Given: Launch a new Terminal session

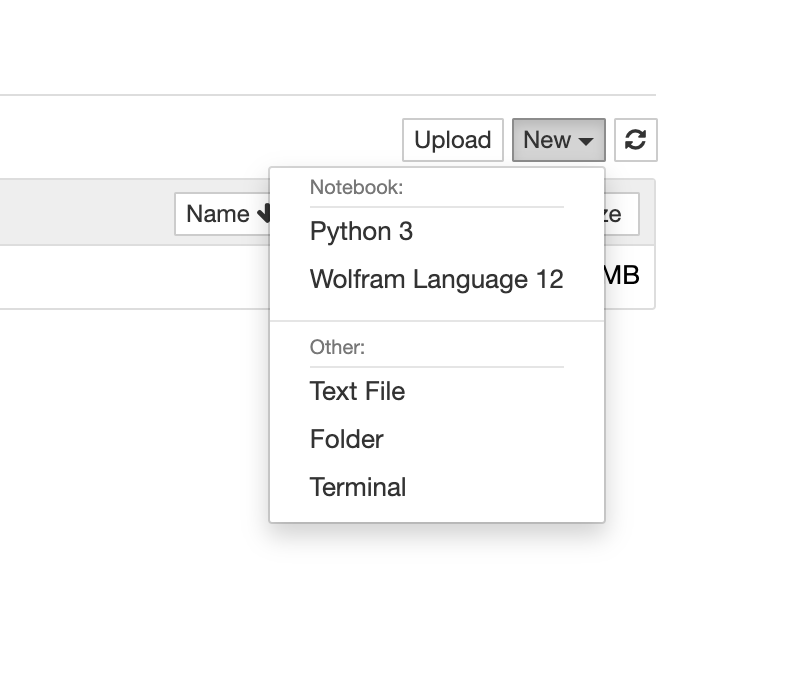Looking at the screenshot, I should click(x=357, y=488).
